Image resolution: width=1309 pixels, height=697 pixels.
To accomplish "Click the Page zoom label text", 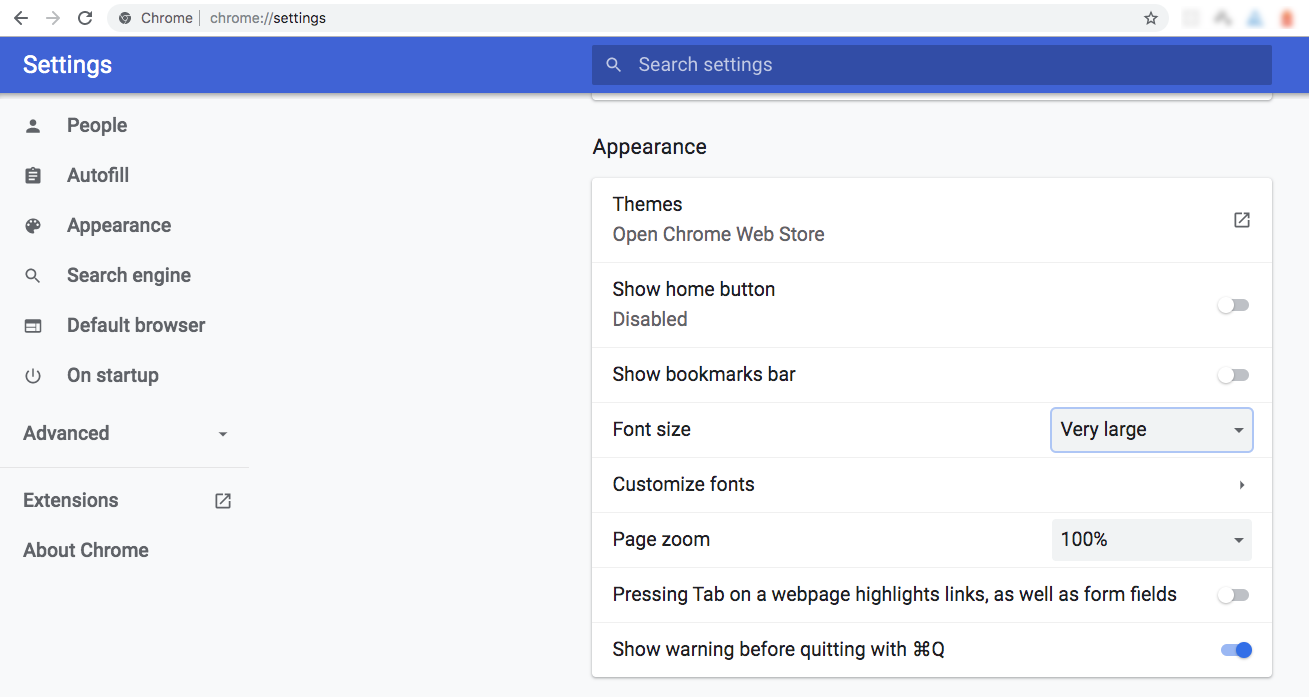I will pos(661,540).
